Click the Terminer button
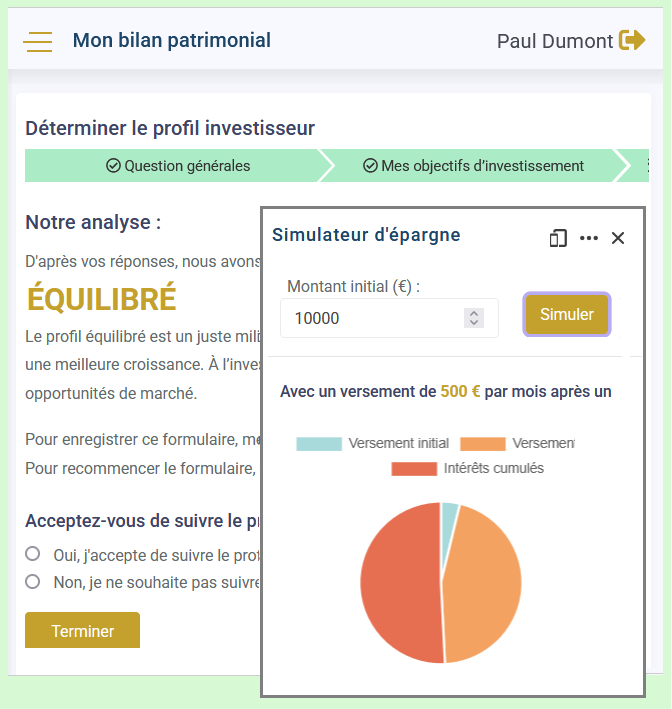This screenshot has width=672, height=709. 82,631
